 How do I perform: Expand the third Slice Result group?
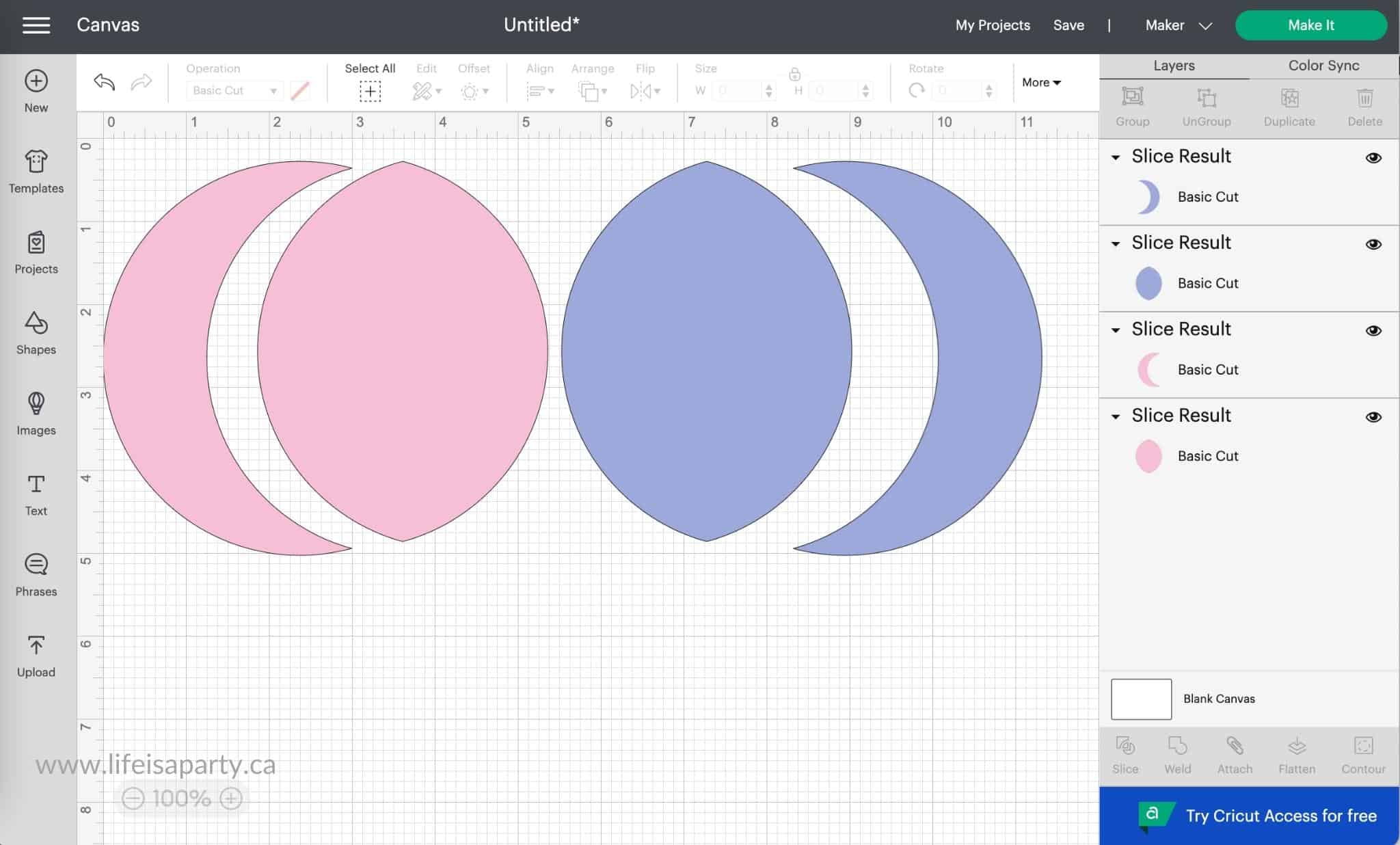pyautogui.click(x=1116, y=329)
